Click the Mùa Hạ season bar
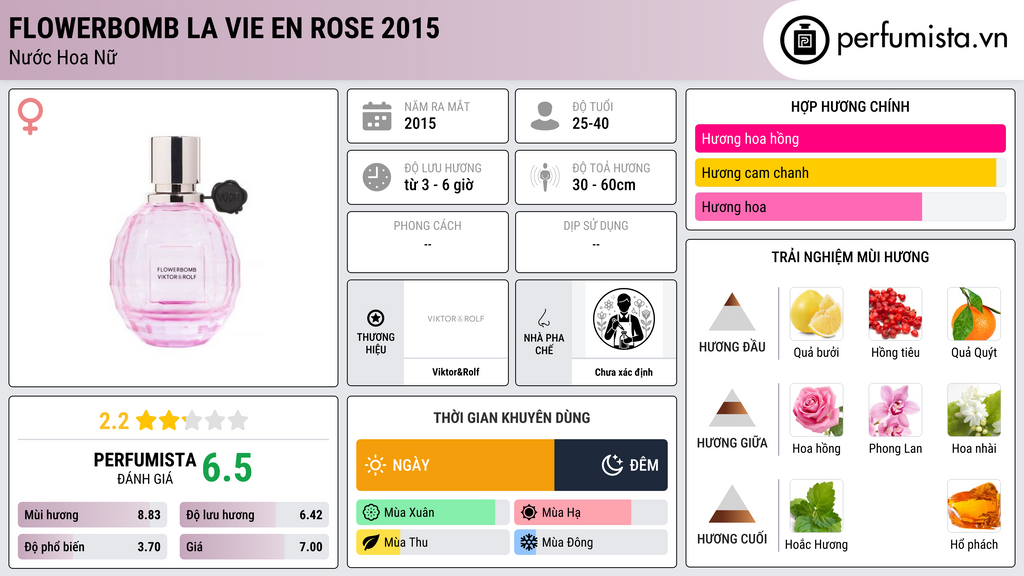Screen dimensions: 1024x576 tap(590, 513)
